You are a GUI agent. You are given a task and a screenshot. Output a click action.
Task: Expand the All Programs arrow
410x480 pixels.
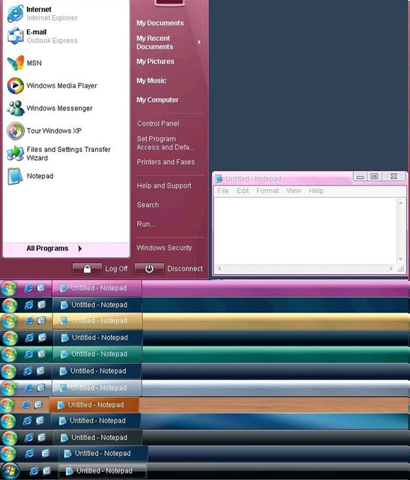click(x=80, y=248)
